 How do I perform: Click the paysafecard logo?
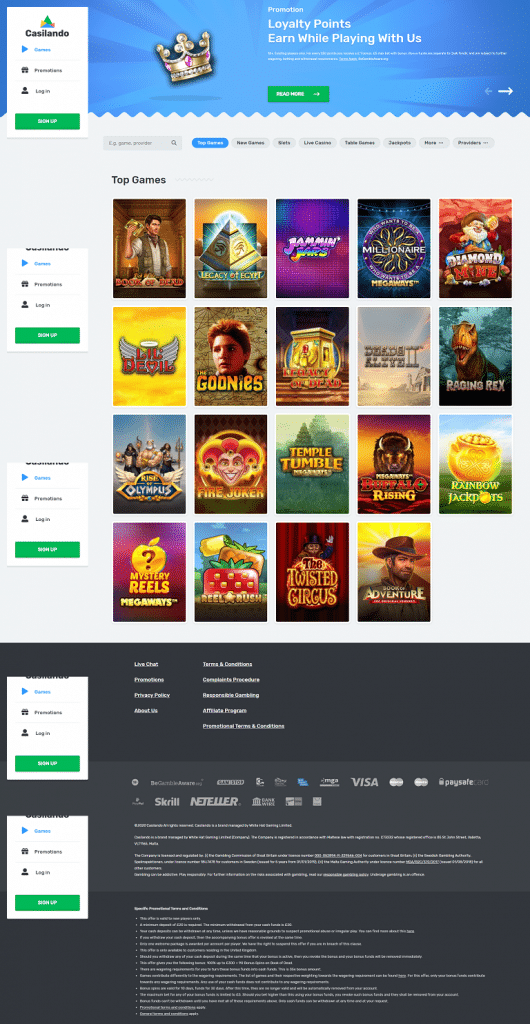[463, 782]
